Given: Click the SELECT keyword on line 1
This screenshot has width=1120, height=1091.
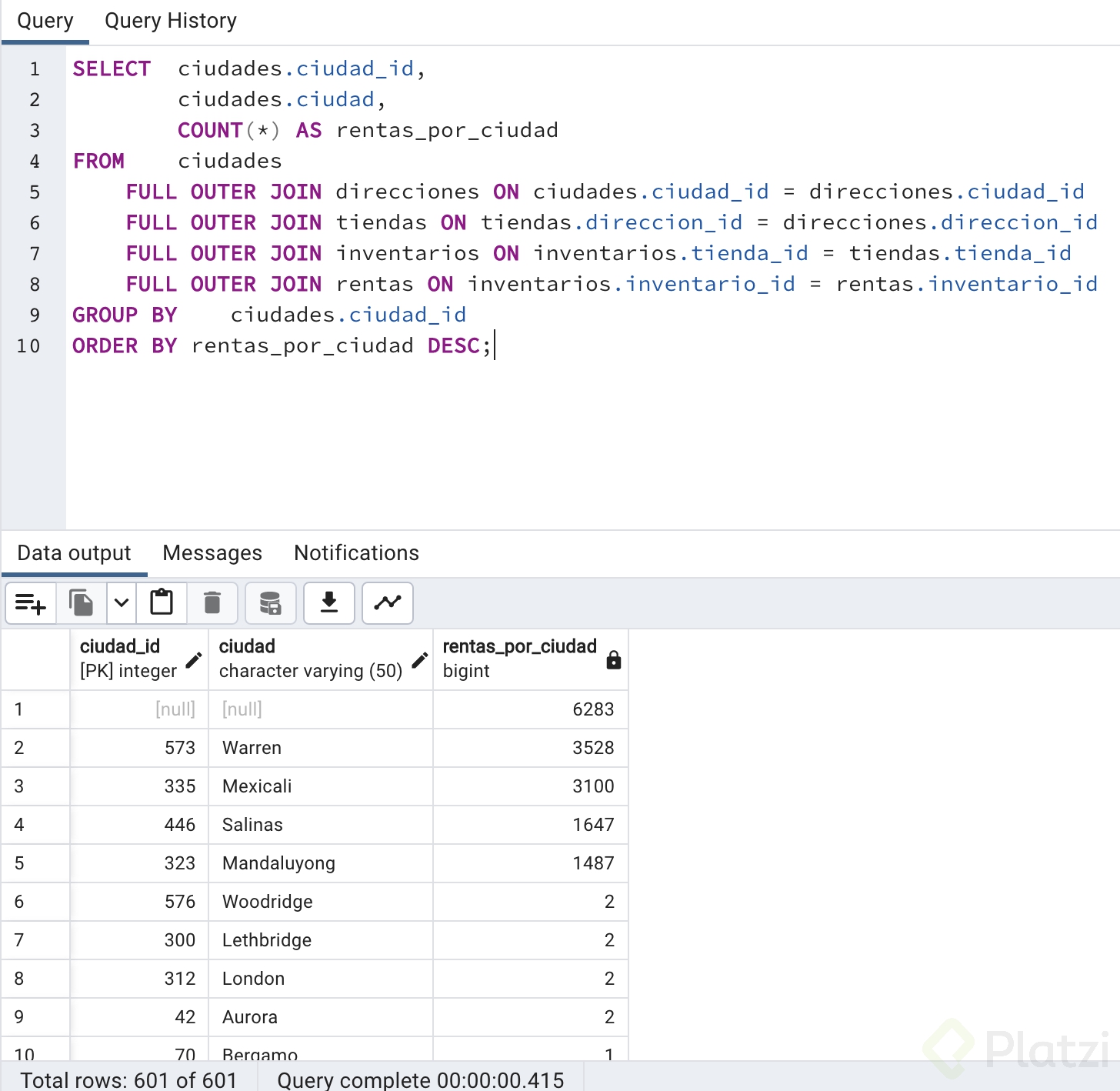Looking at the screenshot, I should 112,69.
